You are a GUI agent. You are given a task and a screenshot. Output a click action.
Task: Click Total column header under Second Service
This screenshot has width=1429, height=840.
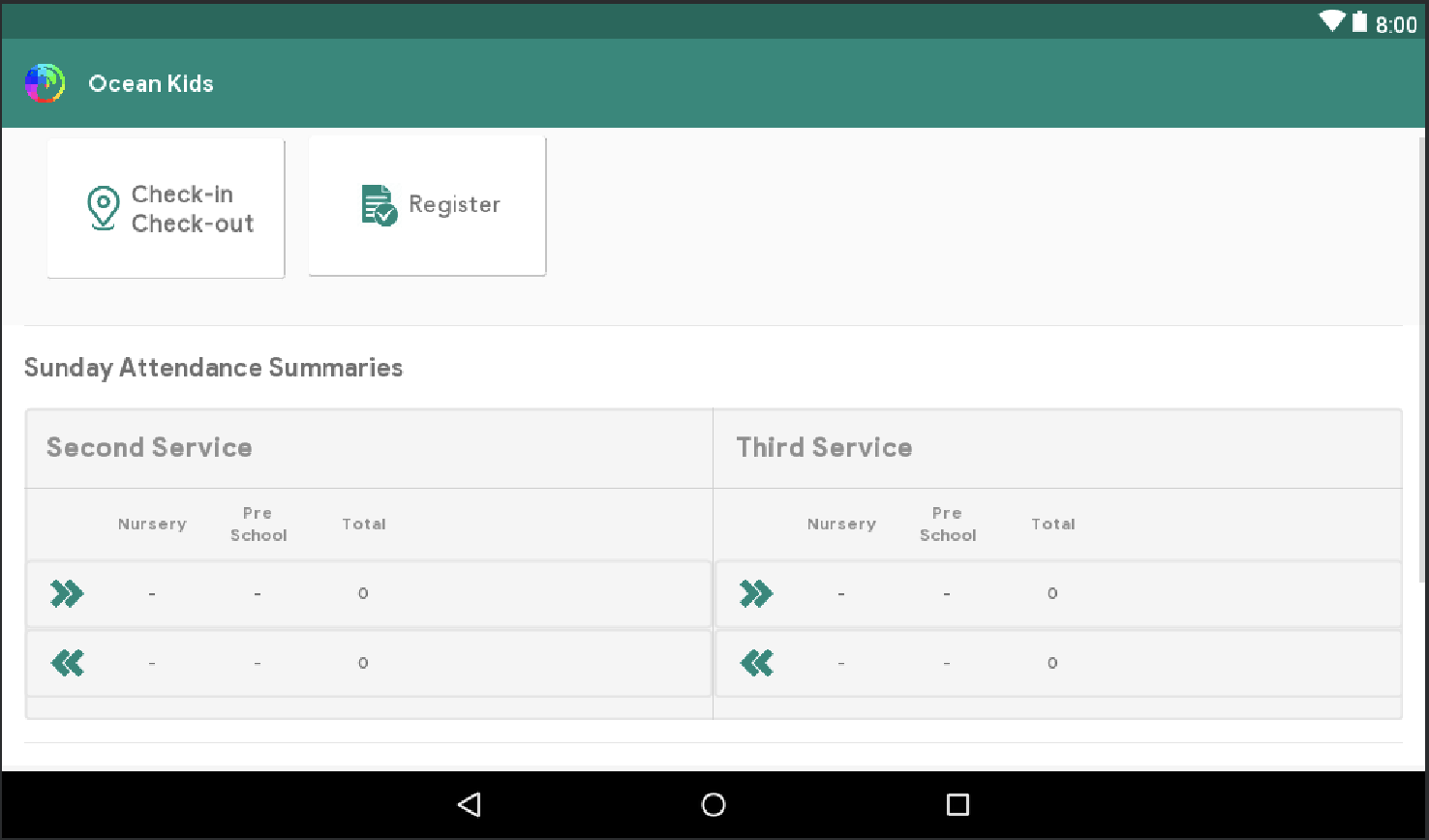coord(364,524)
